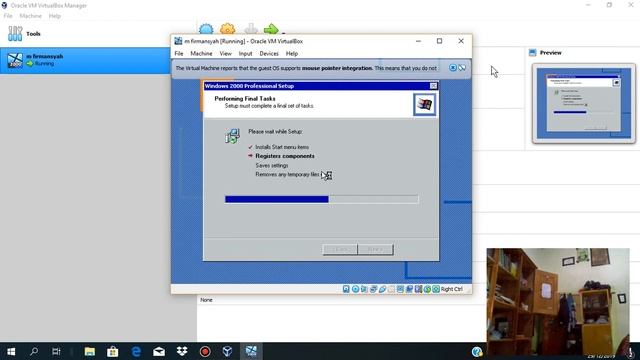This screenshot has height=360, width=640.
Task: Click the New machine toolbar icon
Action: pos(206,29)
